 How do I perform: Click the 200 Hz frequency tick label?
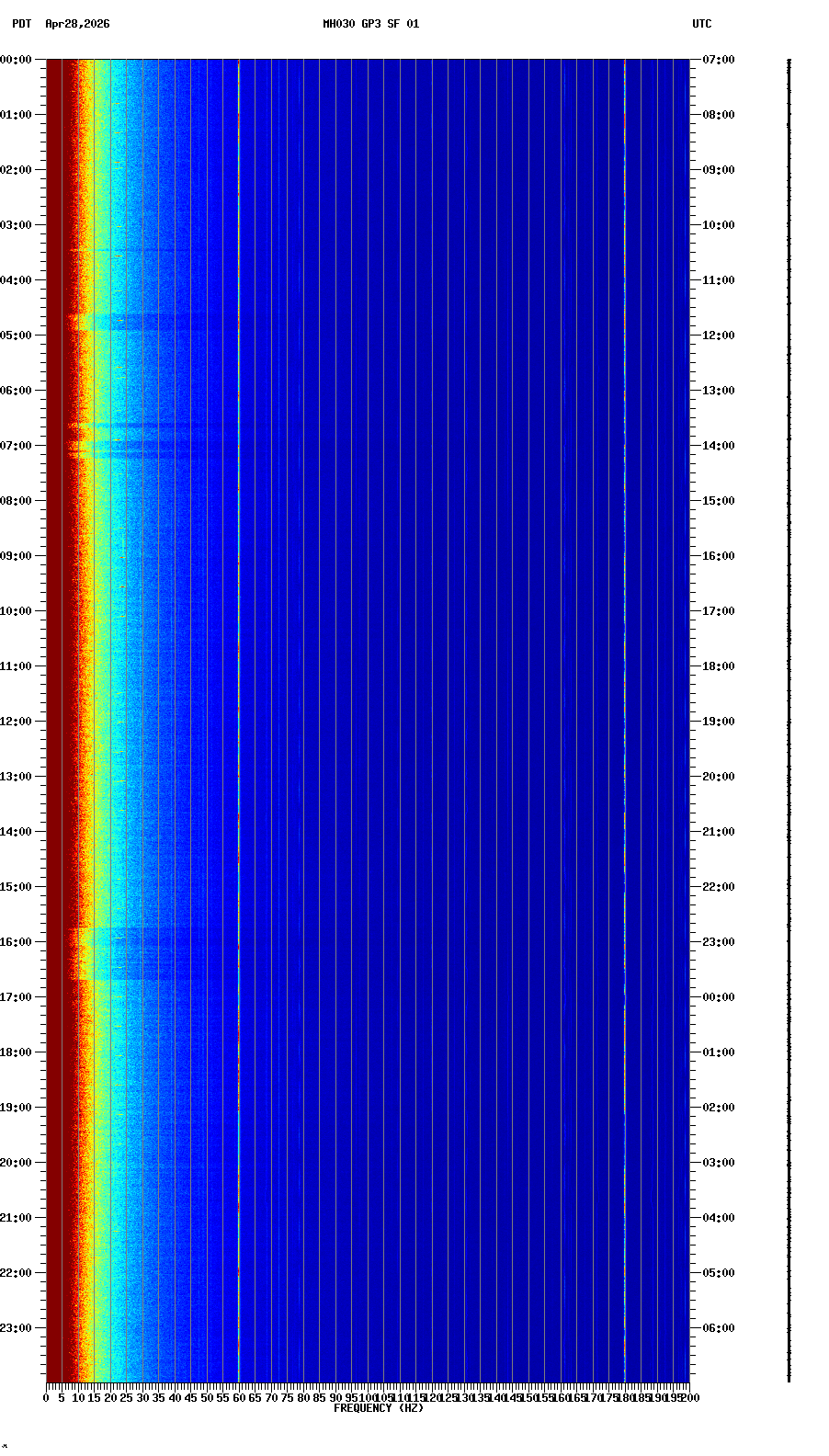pyautogui.click(x=690, y=1398)
